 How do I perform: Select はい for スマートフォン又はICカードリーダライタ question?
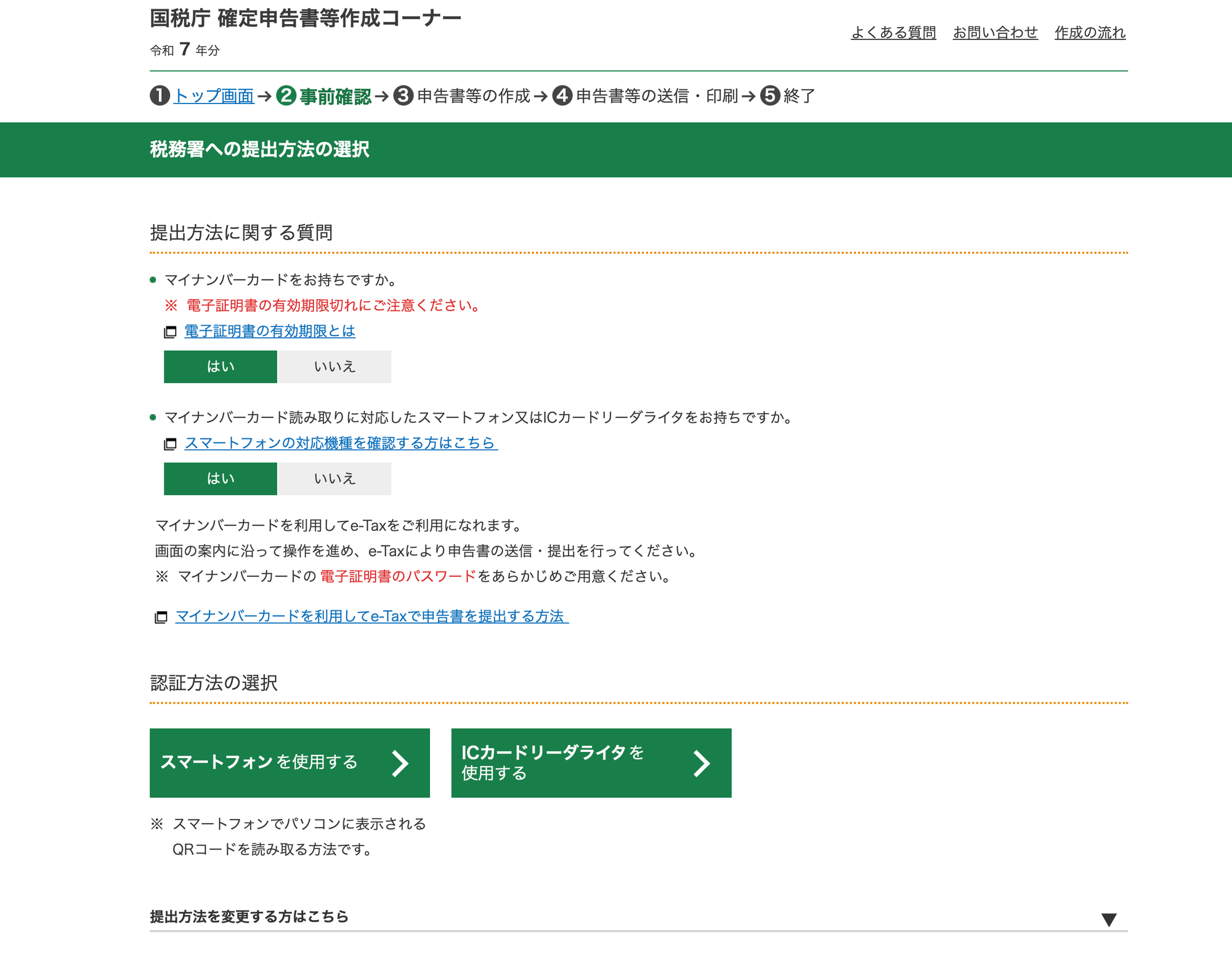tap(221, 479)
